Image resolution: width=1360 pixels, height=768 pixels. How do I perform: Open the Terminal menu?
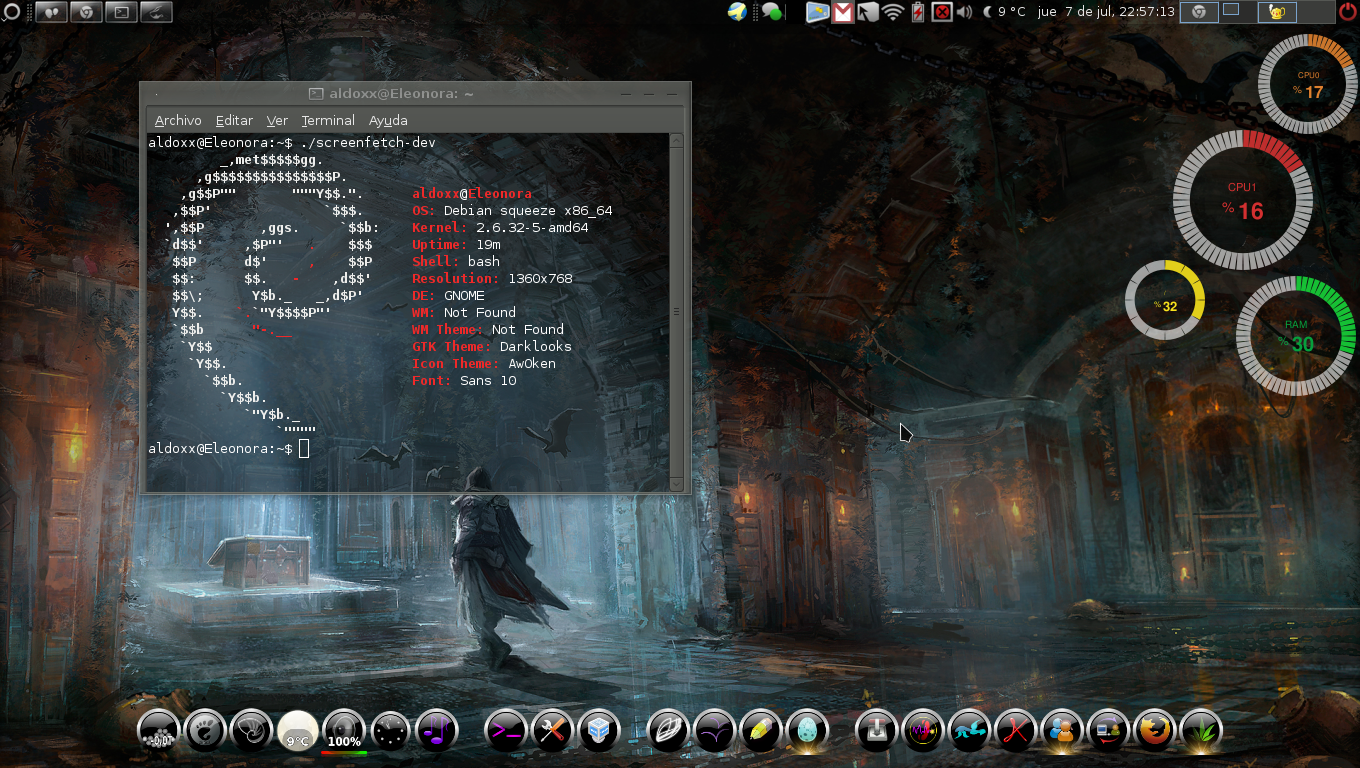(328, 120)
